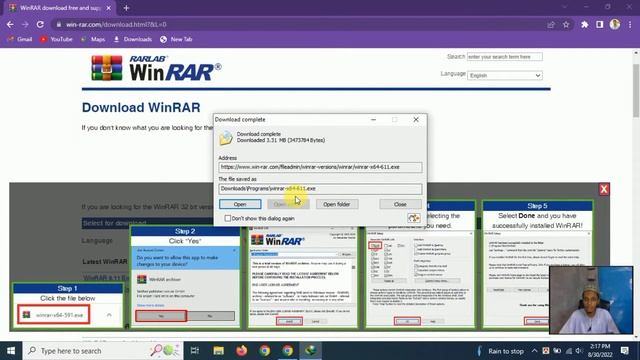This screenshot has height=360, width=640.
Task: Click the Step 2 Click Yes screenshot
Action: [x=185, y=278]
